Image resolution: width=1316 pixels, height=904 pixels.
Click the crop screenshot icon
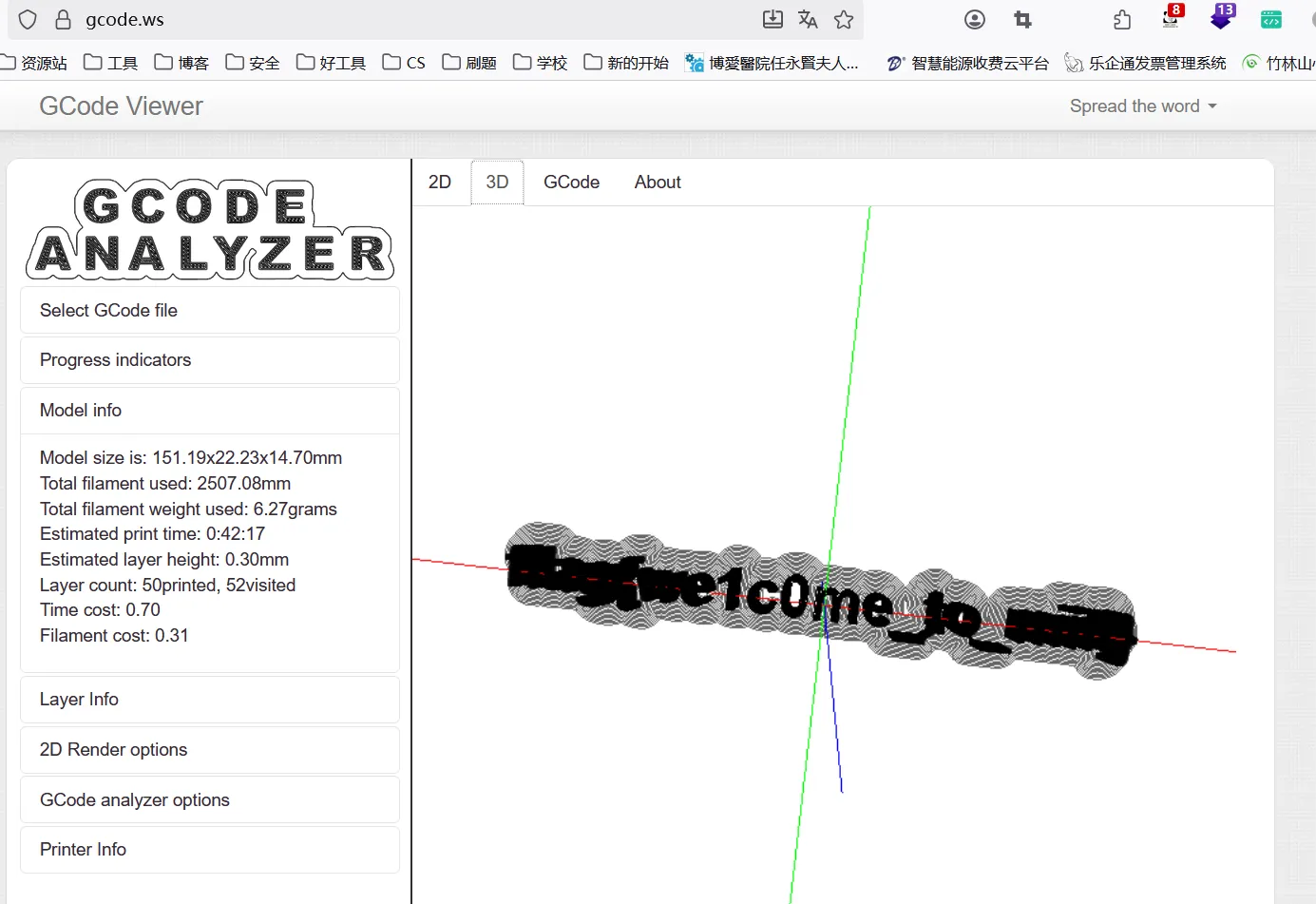coord(1022,19)
